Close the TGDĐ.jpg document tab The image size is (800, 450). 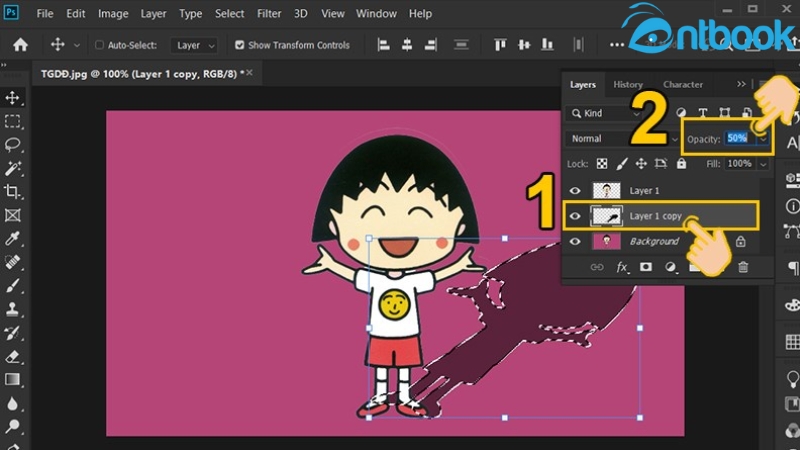(249, 73)
